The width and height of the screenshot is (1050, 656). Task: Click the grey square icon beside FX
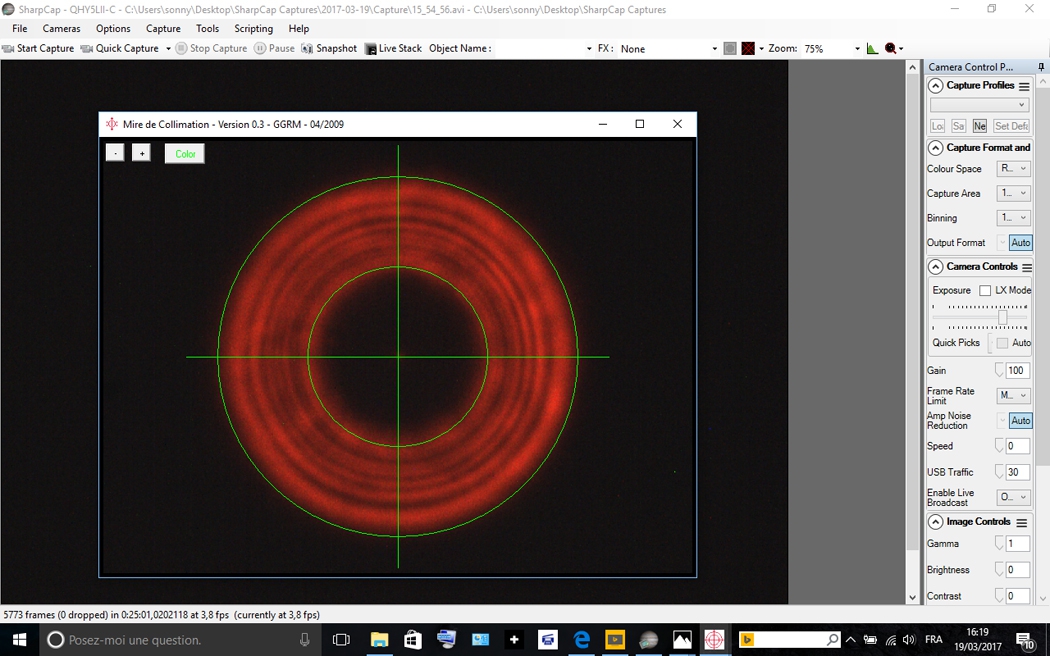coord(730,48)
